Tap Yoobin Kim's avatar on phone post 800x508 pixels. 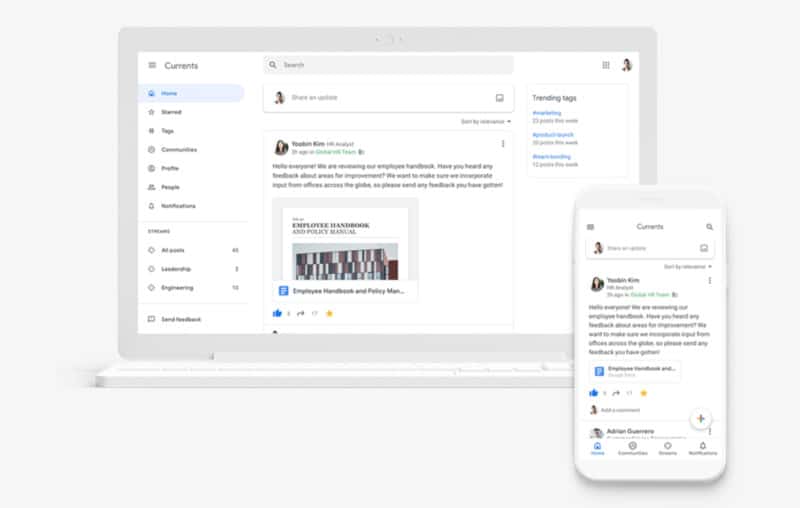coord(597,284)
